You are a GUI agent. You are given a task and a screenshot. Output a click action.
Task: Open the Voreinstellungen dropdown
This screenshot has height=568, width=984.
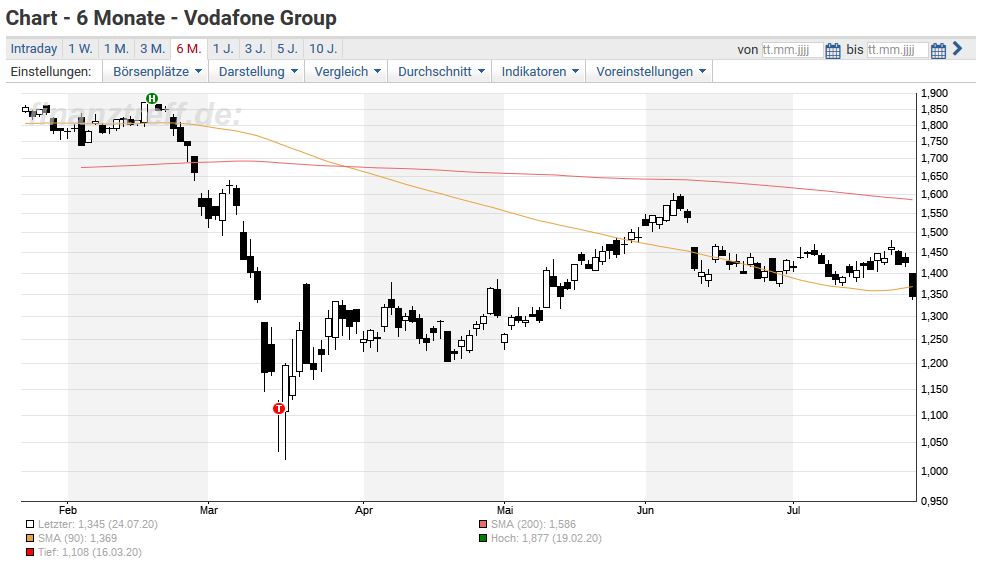pyautogui.click(x=650, y=72)
